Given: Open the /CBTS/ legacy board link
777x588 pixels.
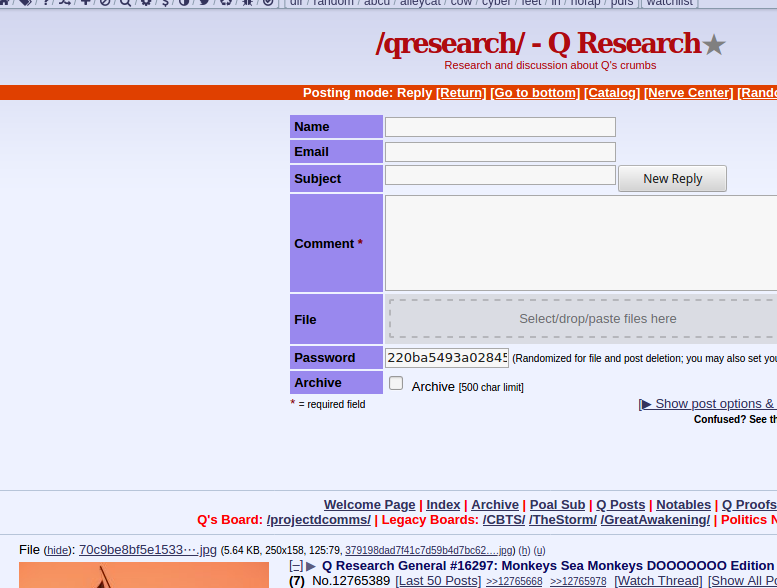Looking at the screenshot, I should (x=504, y=520).
